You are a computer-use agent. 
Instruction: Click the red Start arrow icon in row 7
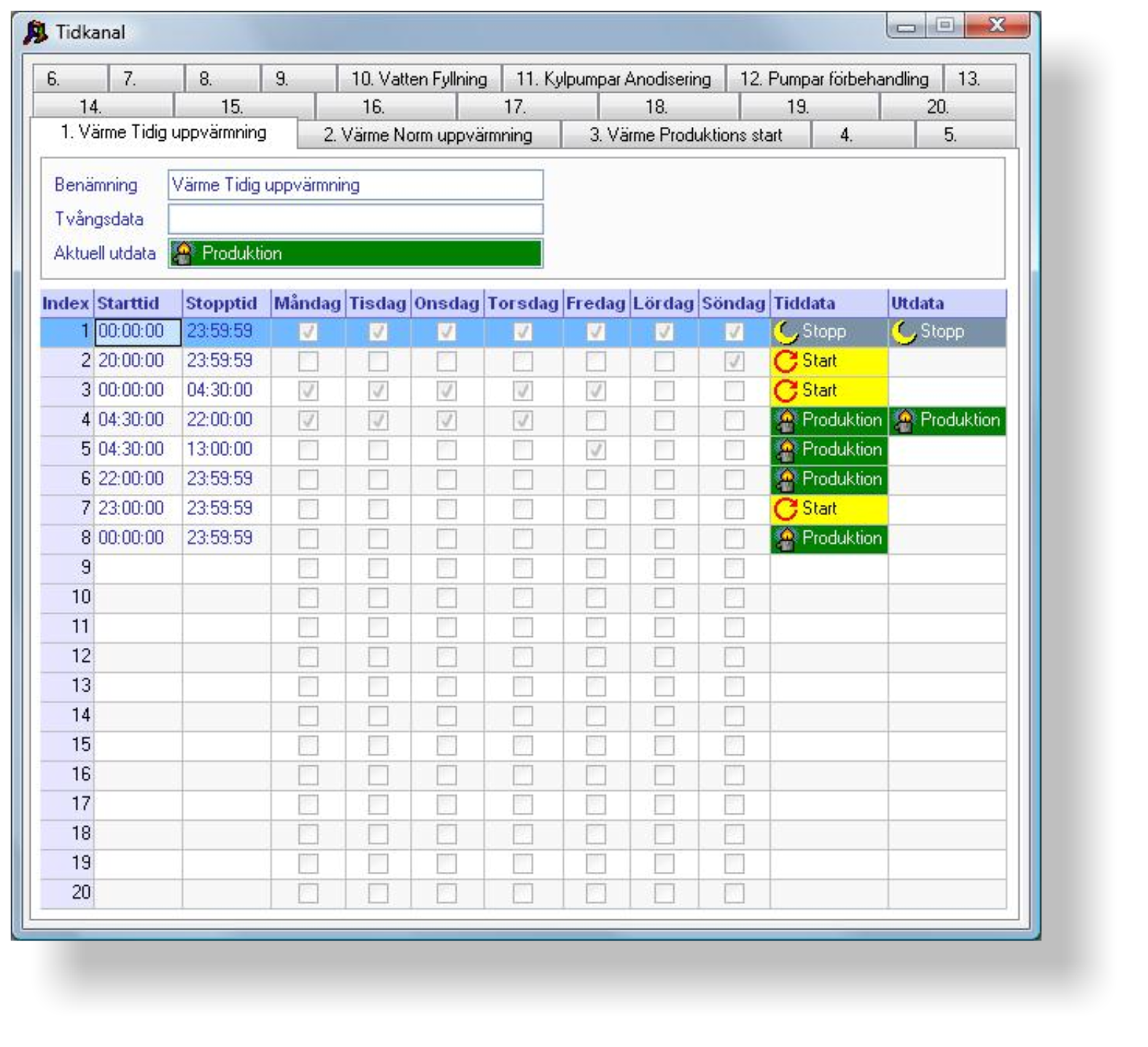pyautogui.click(x=786, y=509)
